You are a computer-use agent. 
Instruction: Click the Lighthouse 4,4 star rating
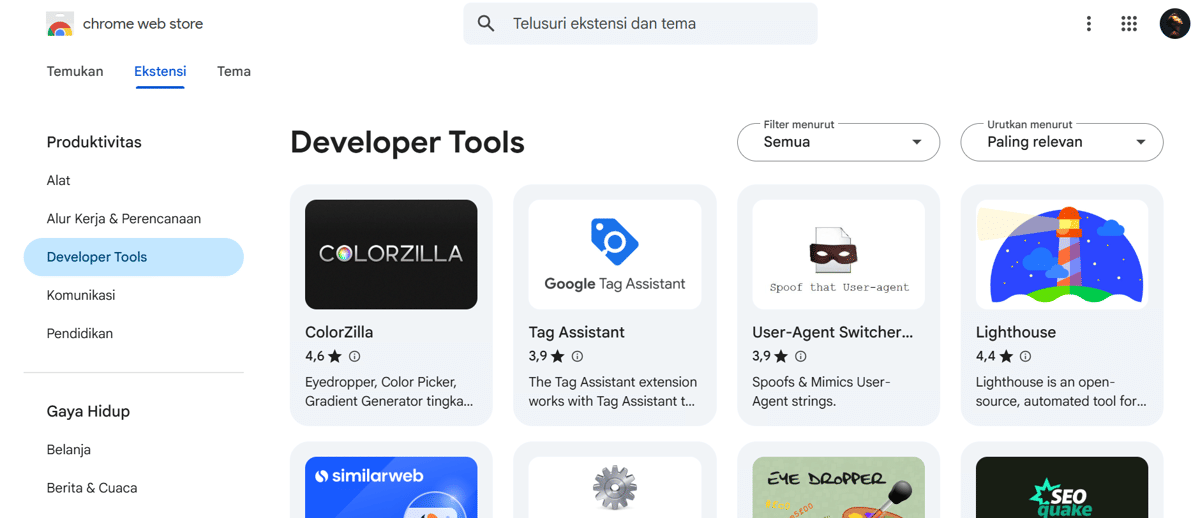[x=995, y=356]
